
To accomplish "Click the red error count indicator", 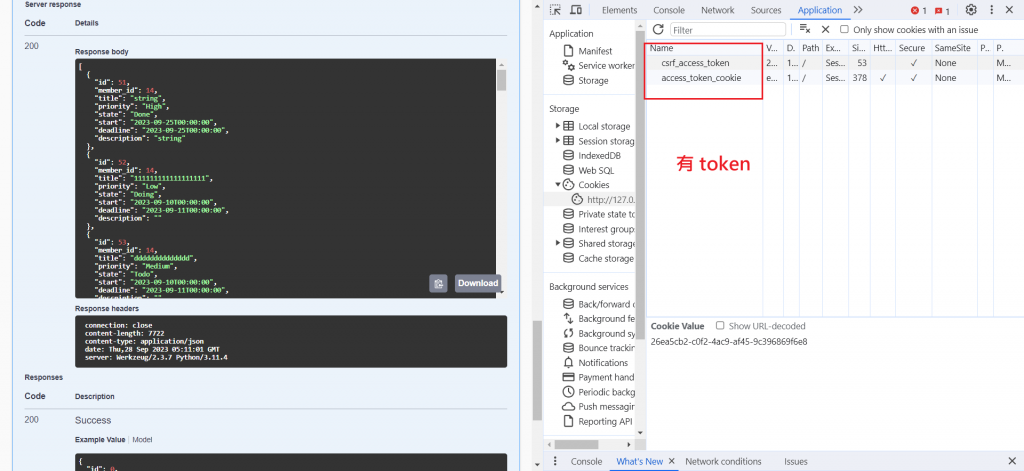I will pos(919,10).
